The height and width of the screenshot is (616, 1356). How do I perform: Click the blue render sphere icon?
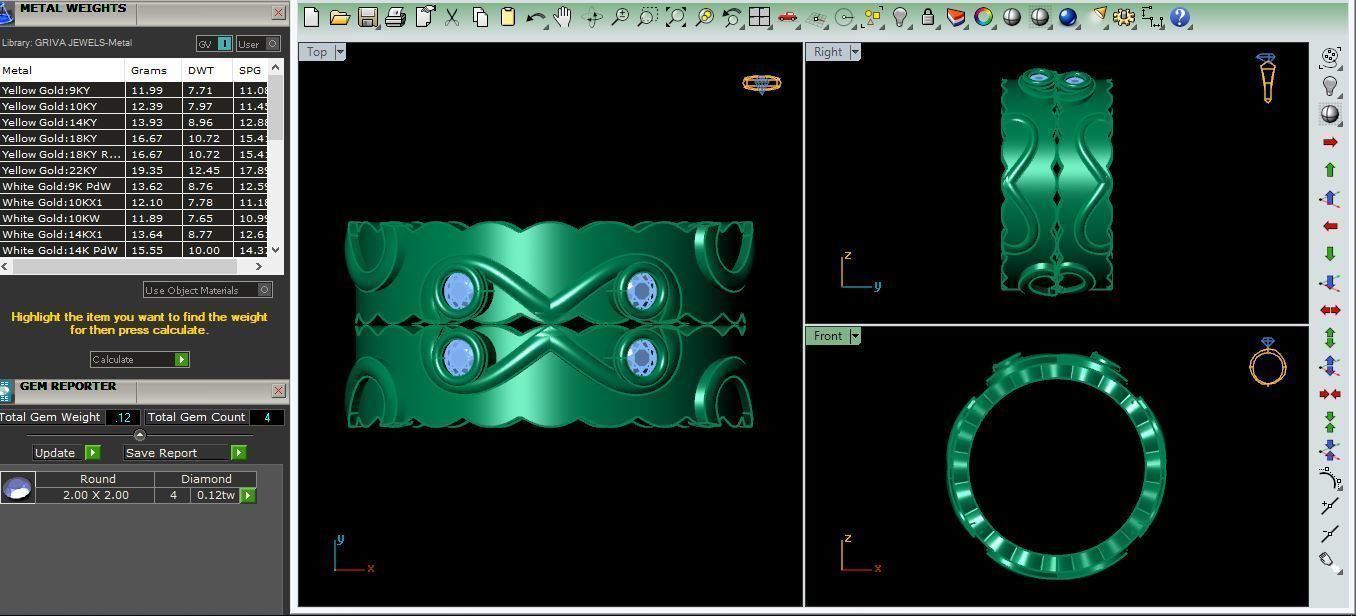pyautogui.click(x=1068, y=17)
